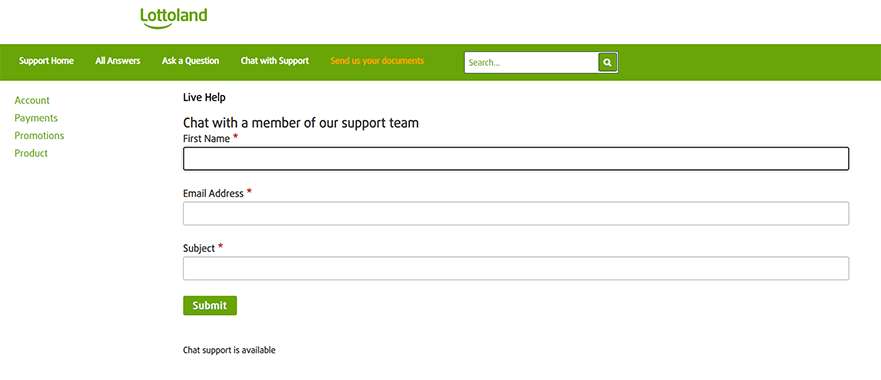Viewport: 881px width, 380px height.
Task: Click the Subject field label
Action: [x=199, y=248]
